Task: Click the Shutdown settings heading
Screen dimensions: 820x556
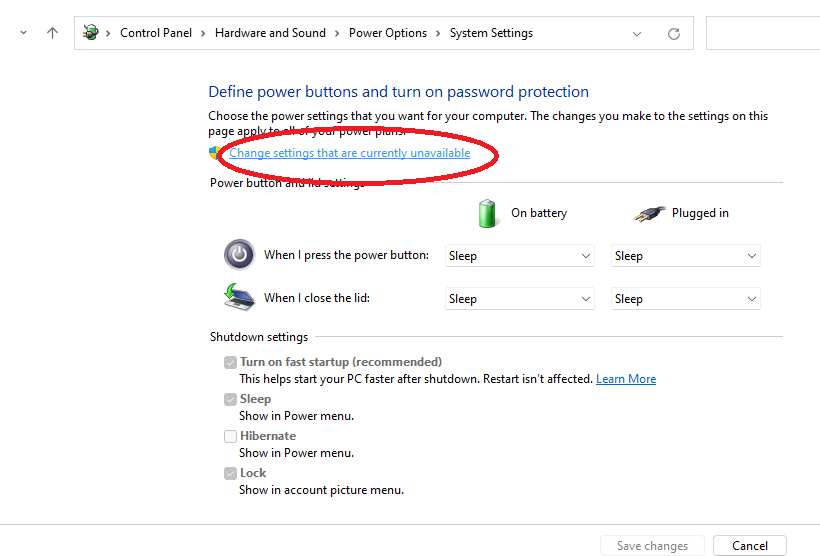Action: (x=259, y=337)
